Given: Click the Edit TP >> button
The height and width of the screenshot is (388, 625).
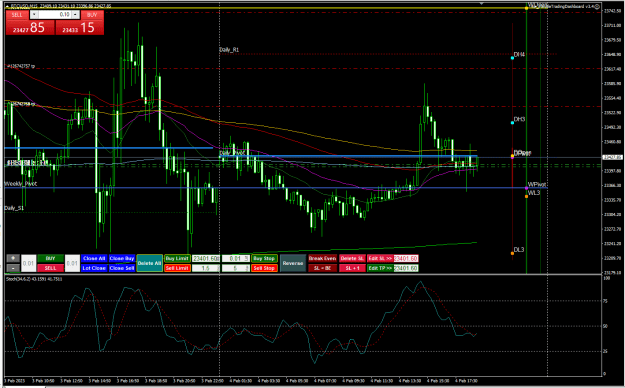Looking at the screenshot, I should pos(380,268).
